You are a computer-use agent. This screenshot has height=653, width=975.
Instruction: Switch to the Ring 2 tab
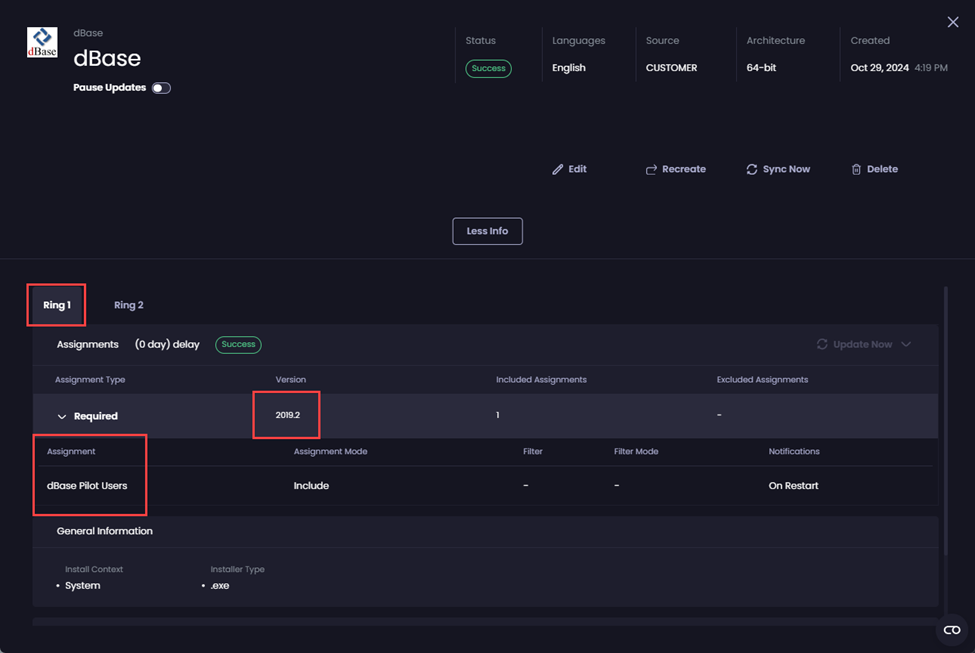point(128,304)
